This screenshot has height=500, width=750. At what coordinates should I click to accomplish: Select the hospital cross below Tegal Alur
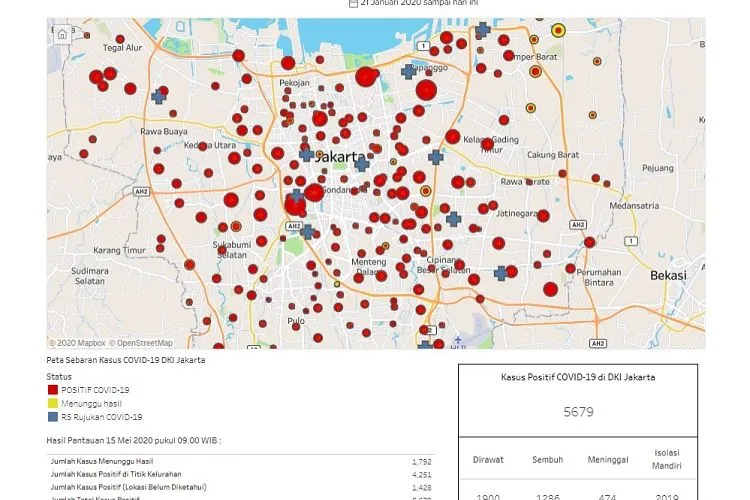click(158, 97)
